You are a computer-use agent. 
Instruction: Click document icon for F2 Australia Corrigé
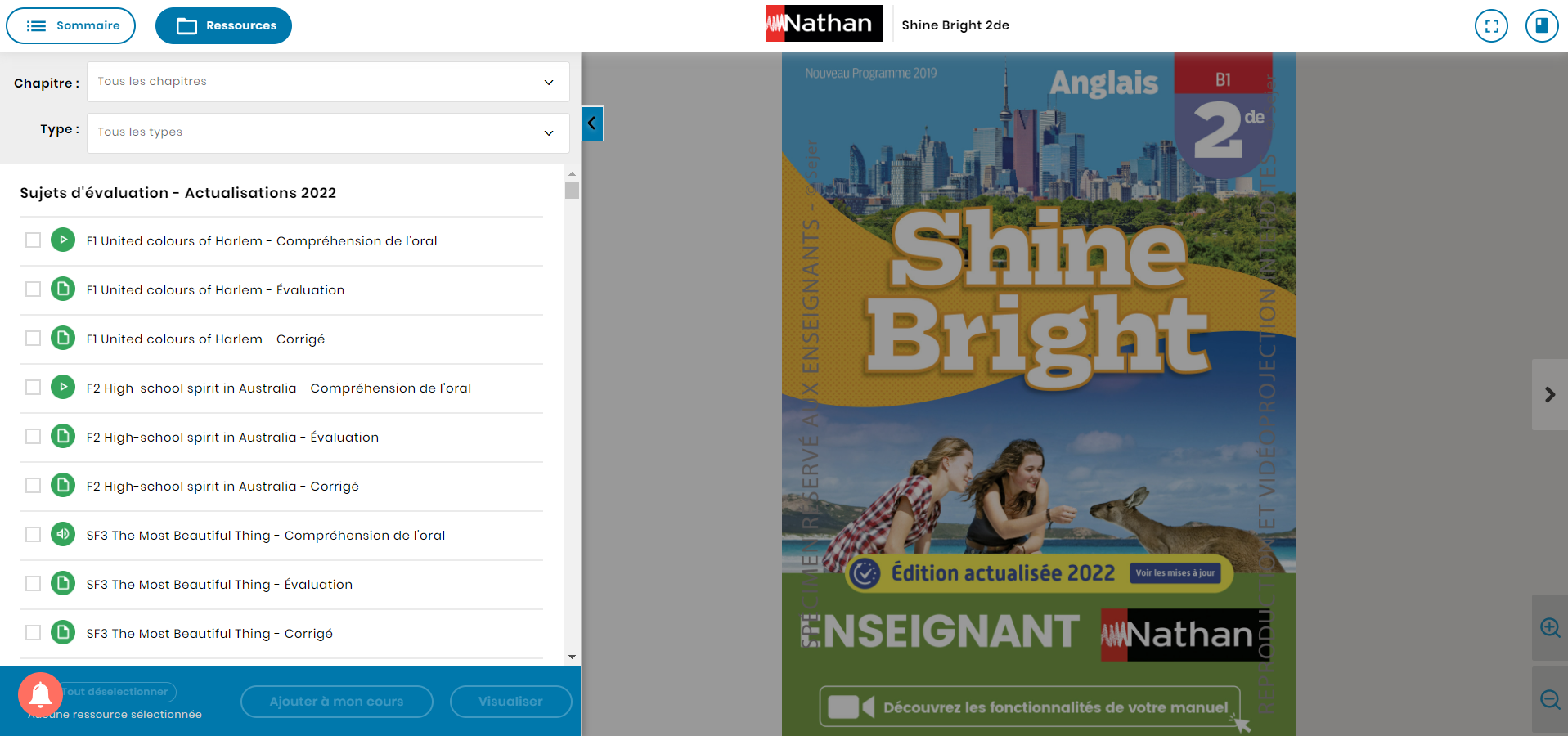pyautogui.click(x=63, y=485)
